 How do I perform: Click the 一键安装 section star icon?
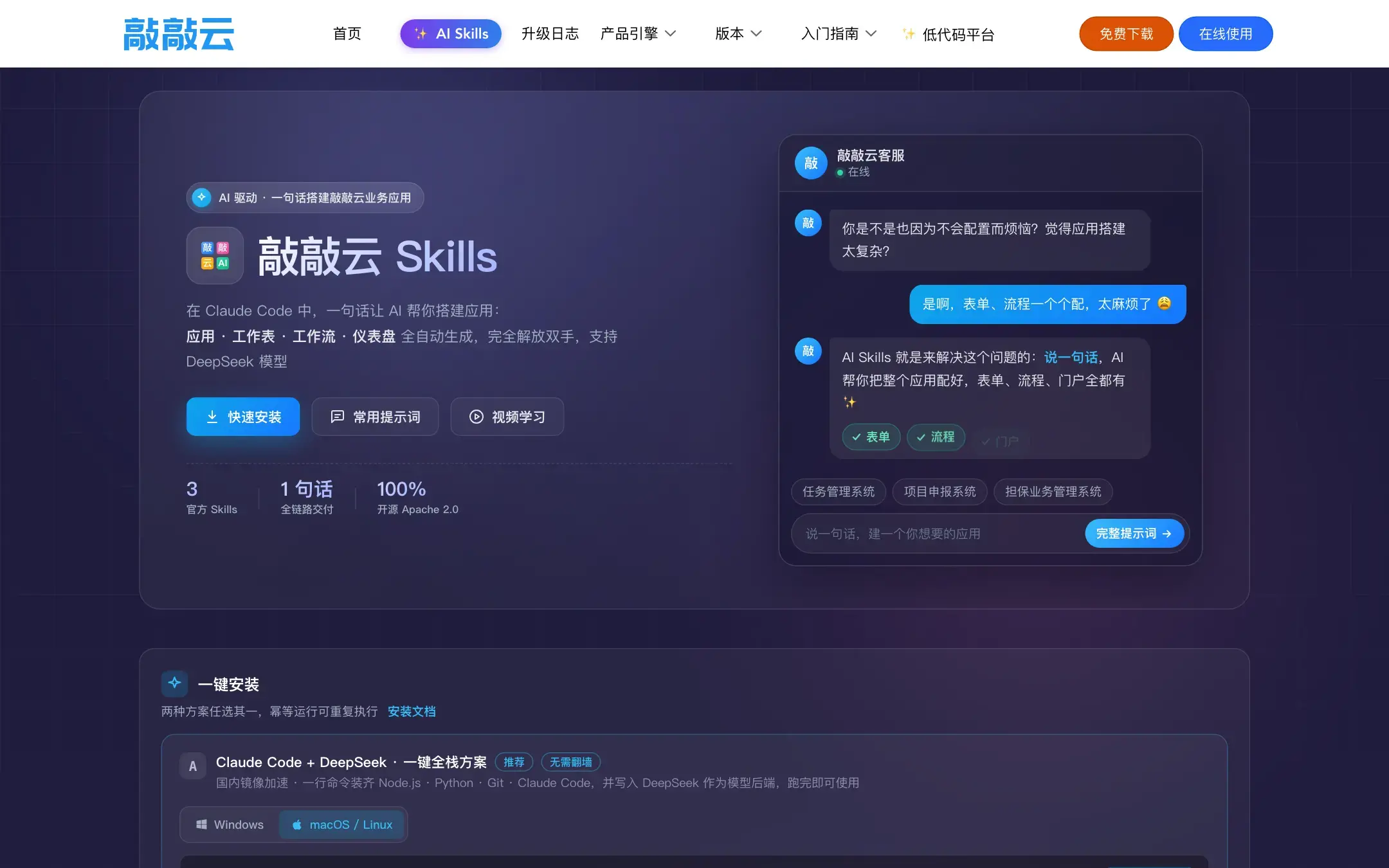coord(174,683)
